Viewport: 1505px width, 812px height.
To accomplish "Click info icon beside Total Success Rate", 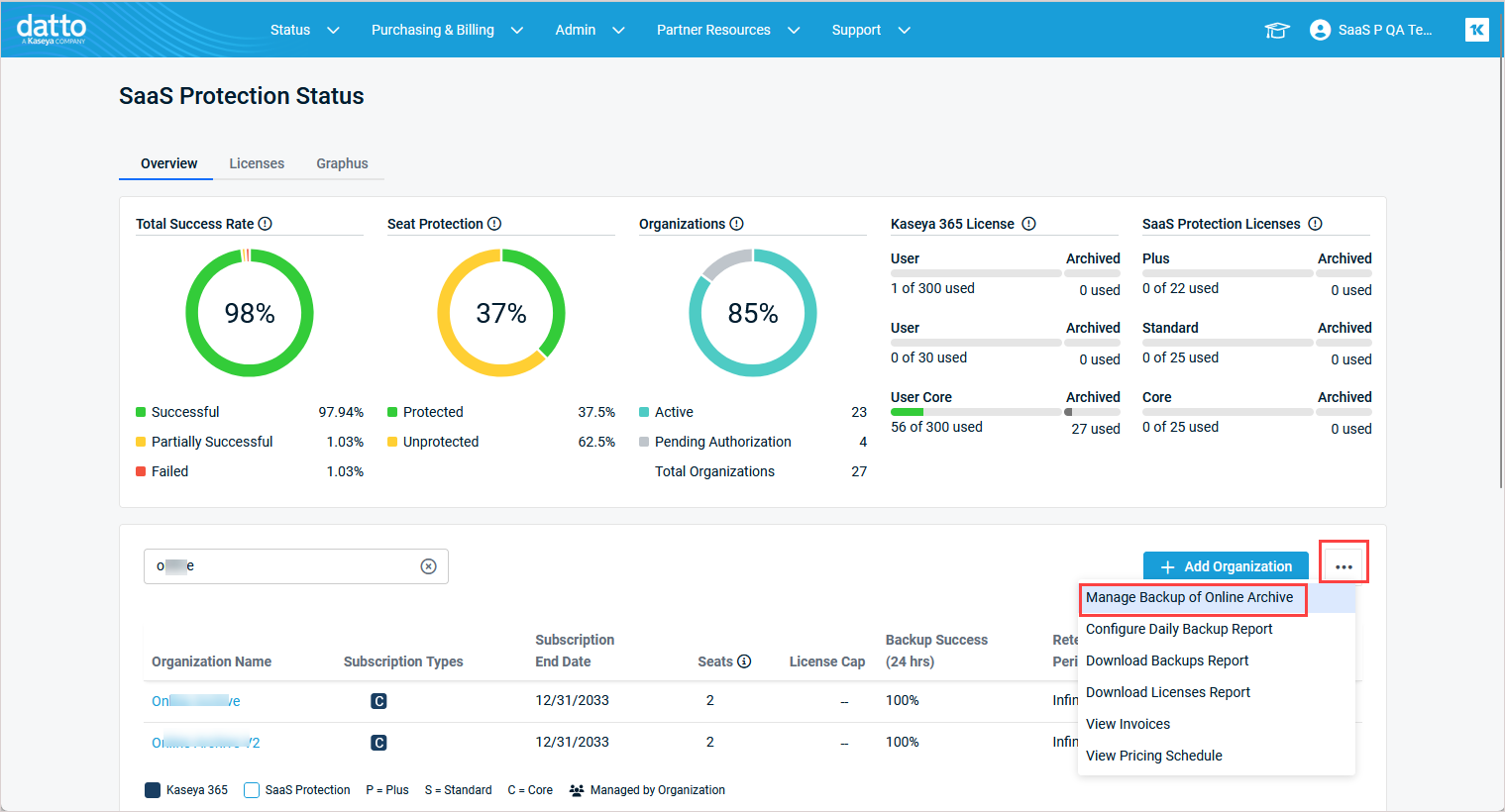I will point(266,224).
